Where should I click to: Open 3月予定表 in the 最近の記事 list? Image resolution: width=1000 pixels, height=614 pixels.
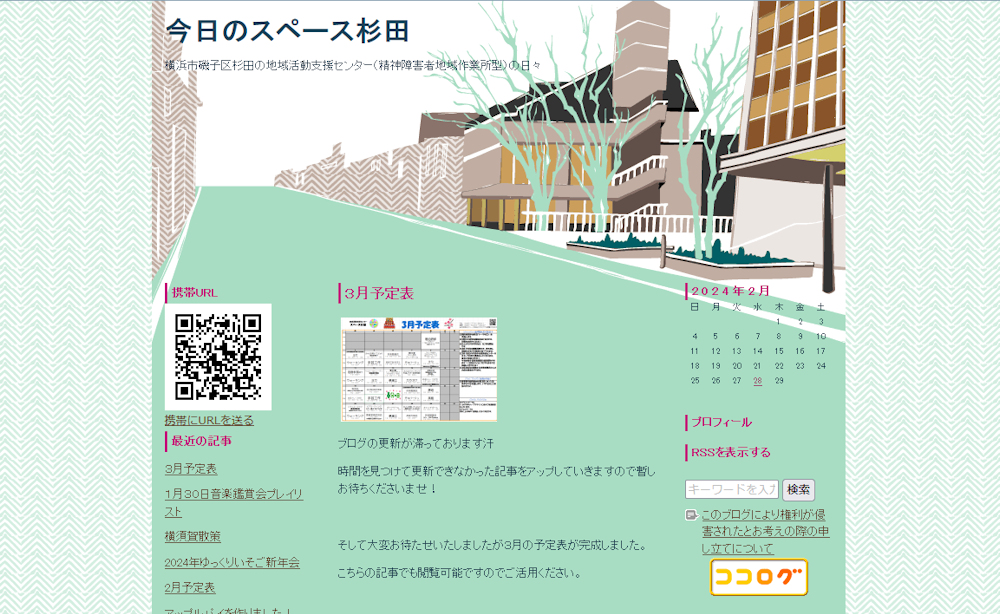point(191,468)
